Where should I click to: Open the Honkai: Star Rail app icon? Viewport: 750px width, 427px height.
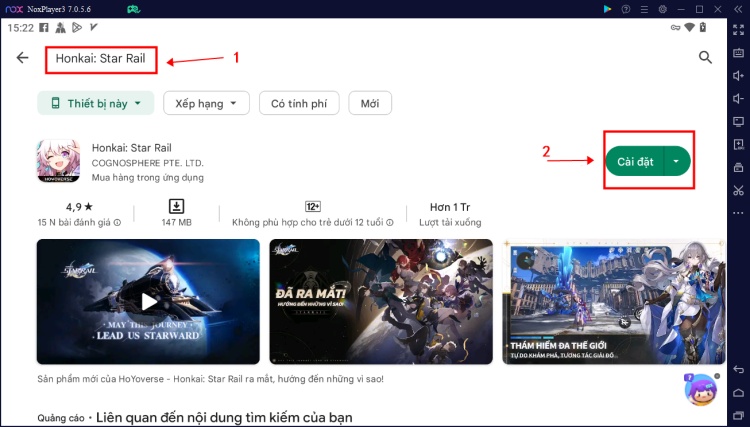[x=58, y=161]
